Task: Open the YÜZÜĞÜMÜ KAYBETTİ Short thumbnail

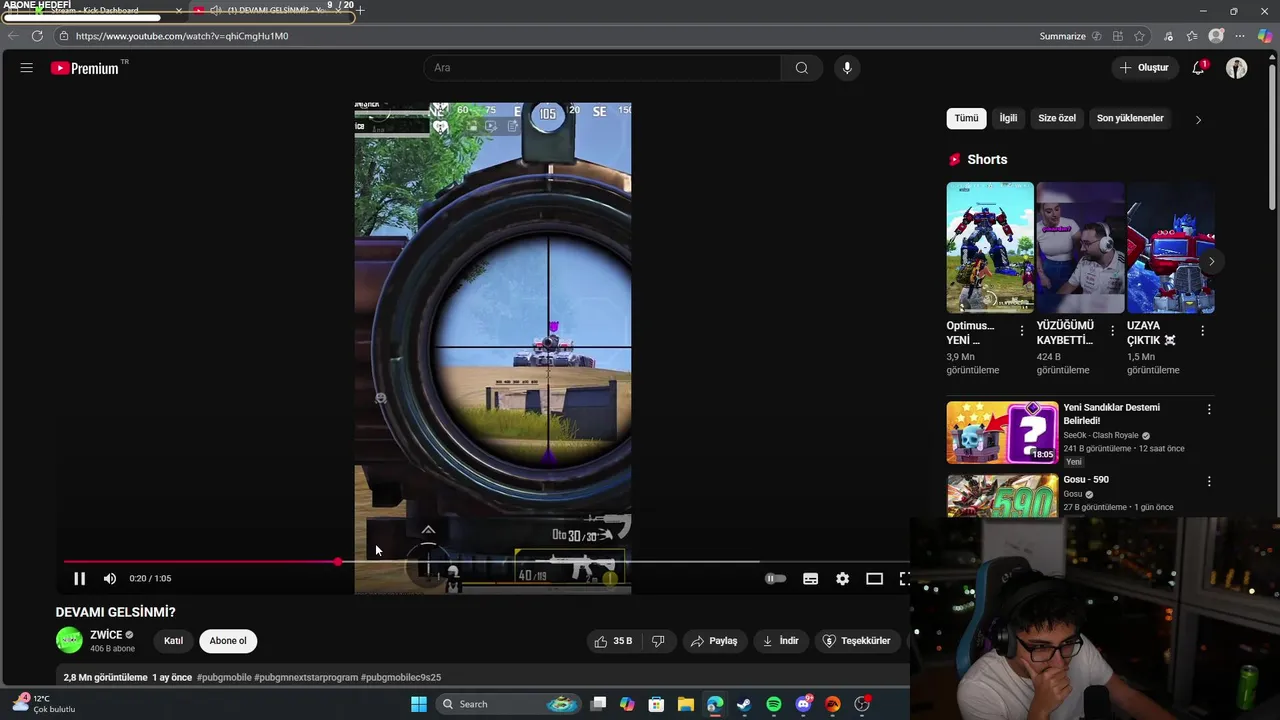Action: (1080, 247)
